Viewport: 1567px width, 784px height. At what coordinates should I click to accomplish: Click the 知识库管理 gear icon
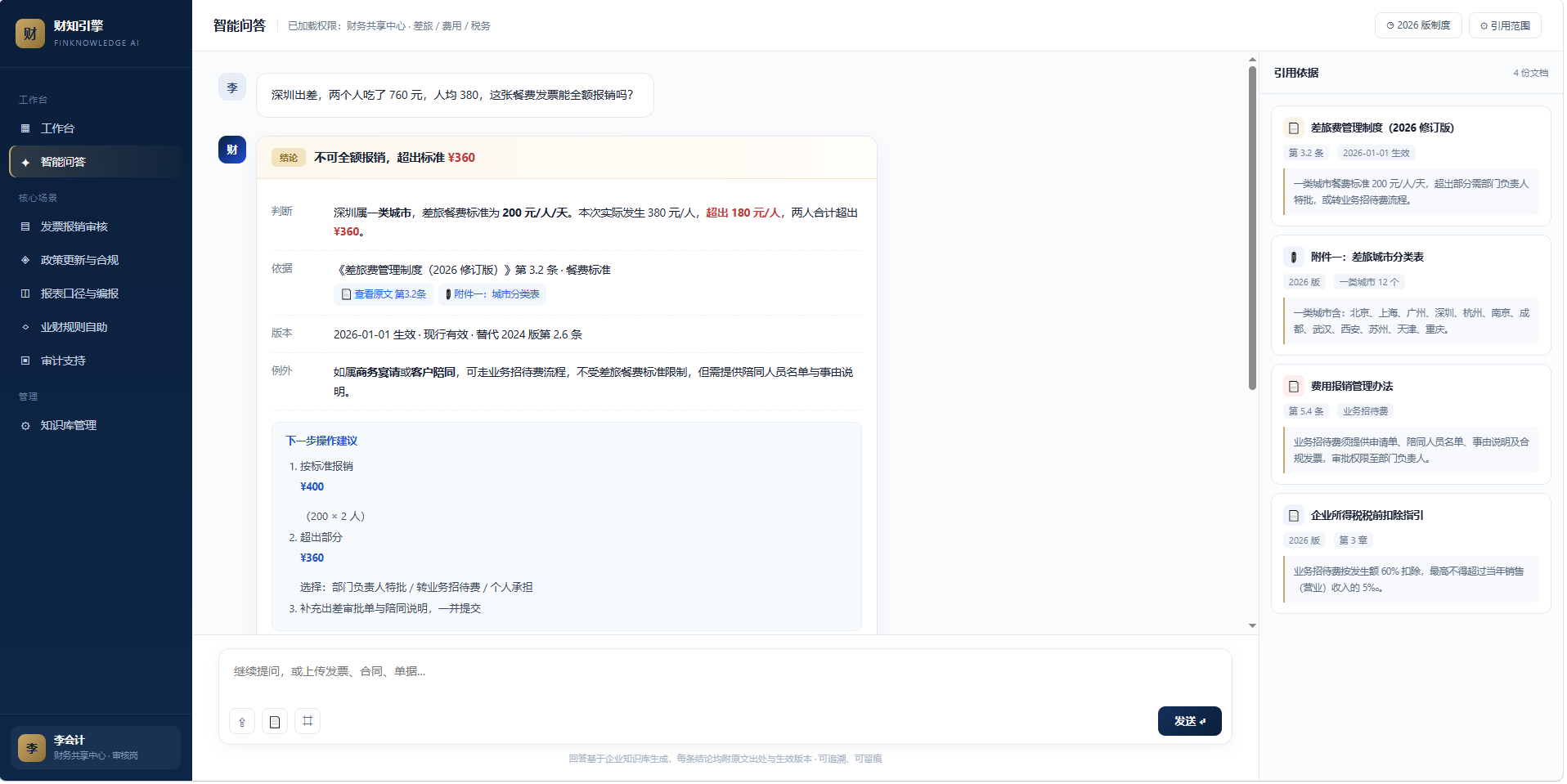pyautogui.click(x=25, y=426)
